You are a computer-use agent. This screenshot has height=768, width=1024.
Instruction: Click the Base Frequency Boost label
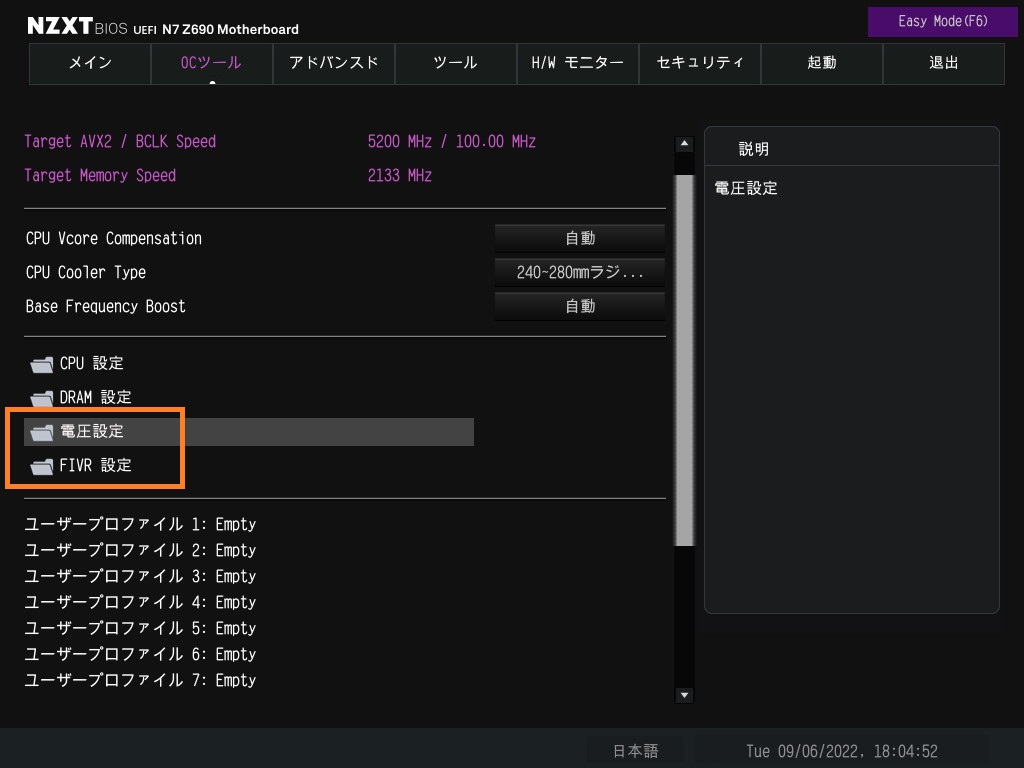tap(105, 306)
